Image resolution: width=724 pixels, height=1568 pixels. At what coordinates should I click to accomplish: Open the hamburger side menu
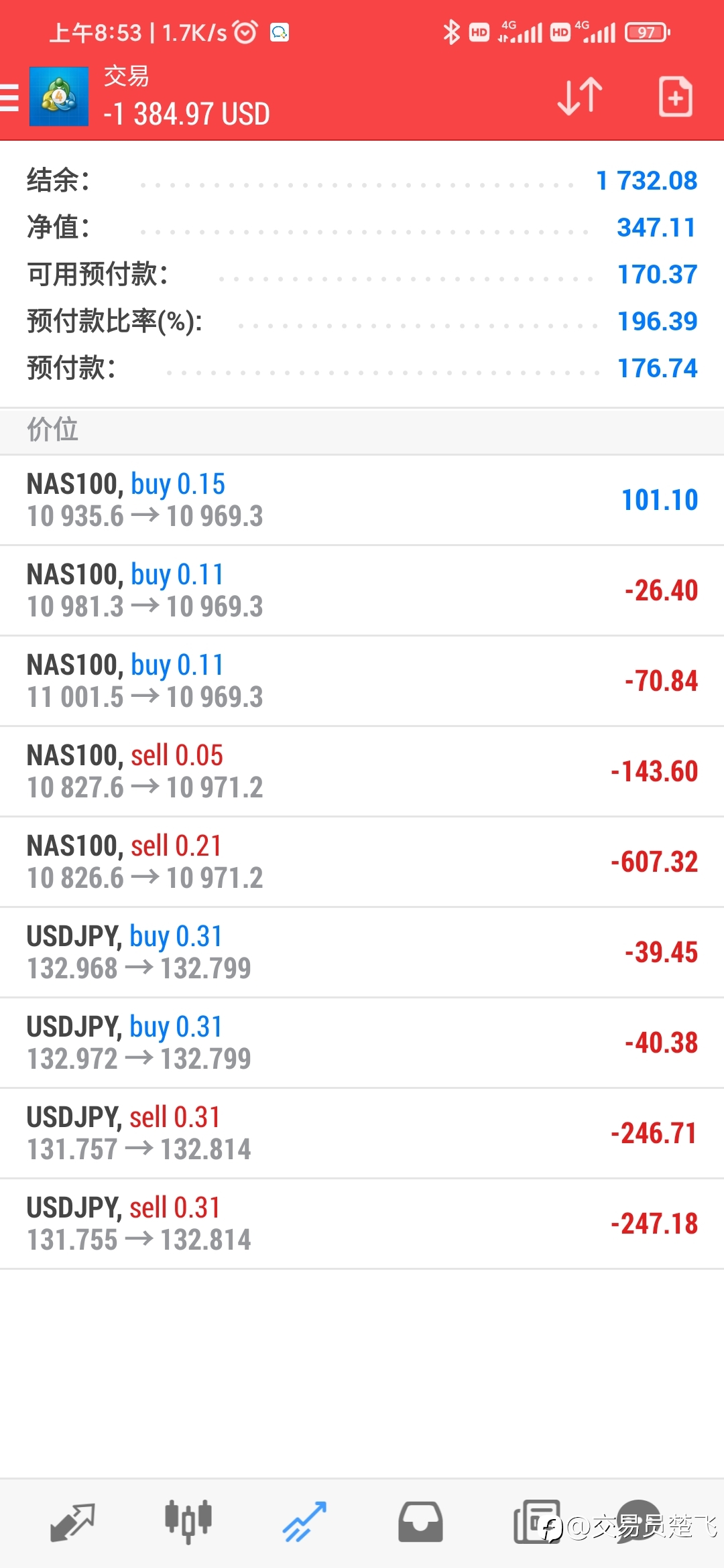(x=9, y=97)
